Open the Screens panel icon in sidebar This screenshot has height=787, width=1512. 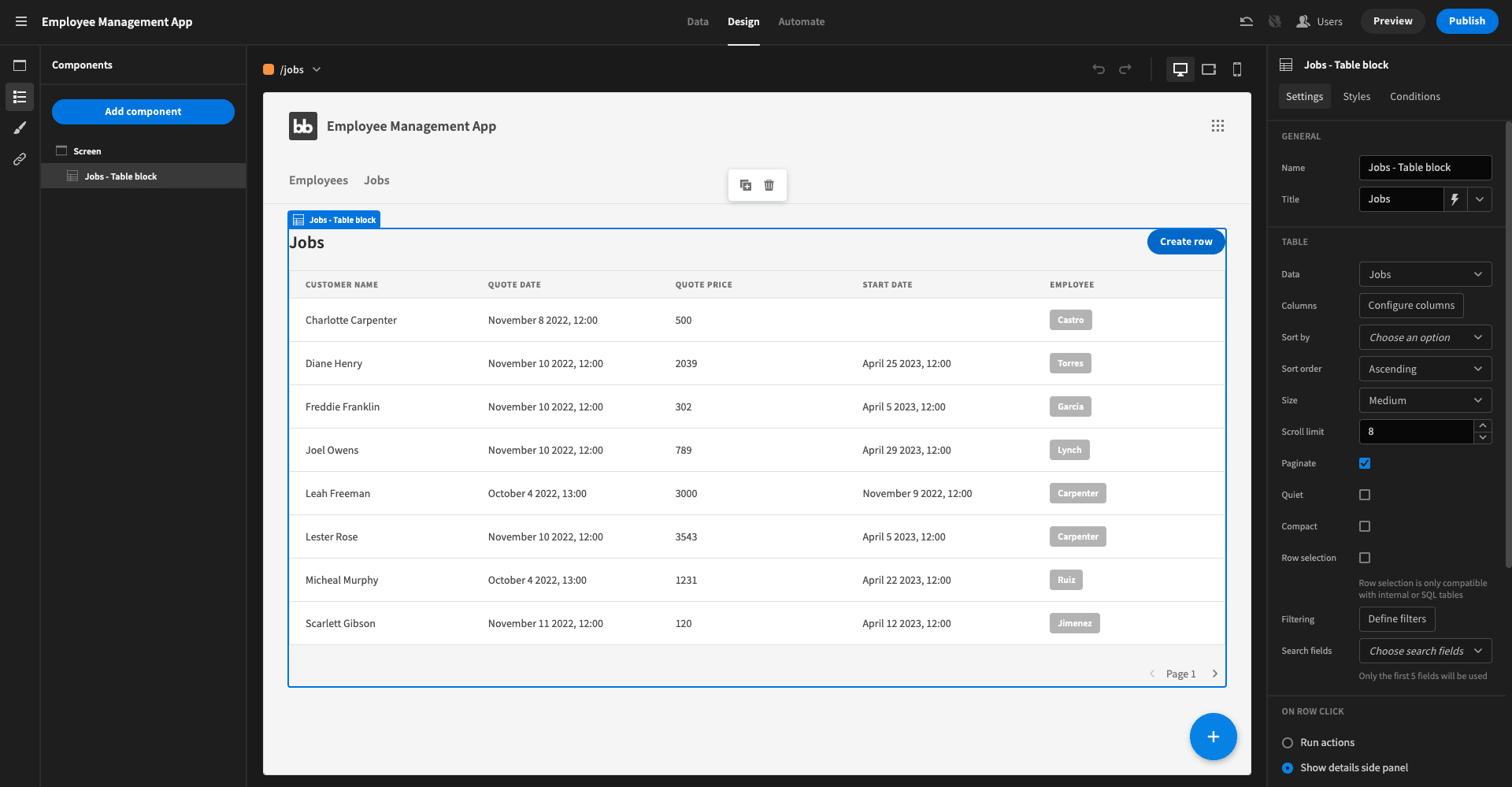click(20, 65)
